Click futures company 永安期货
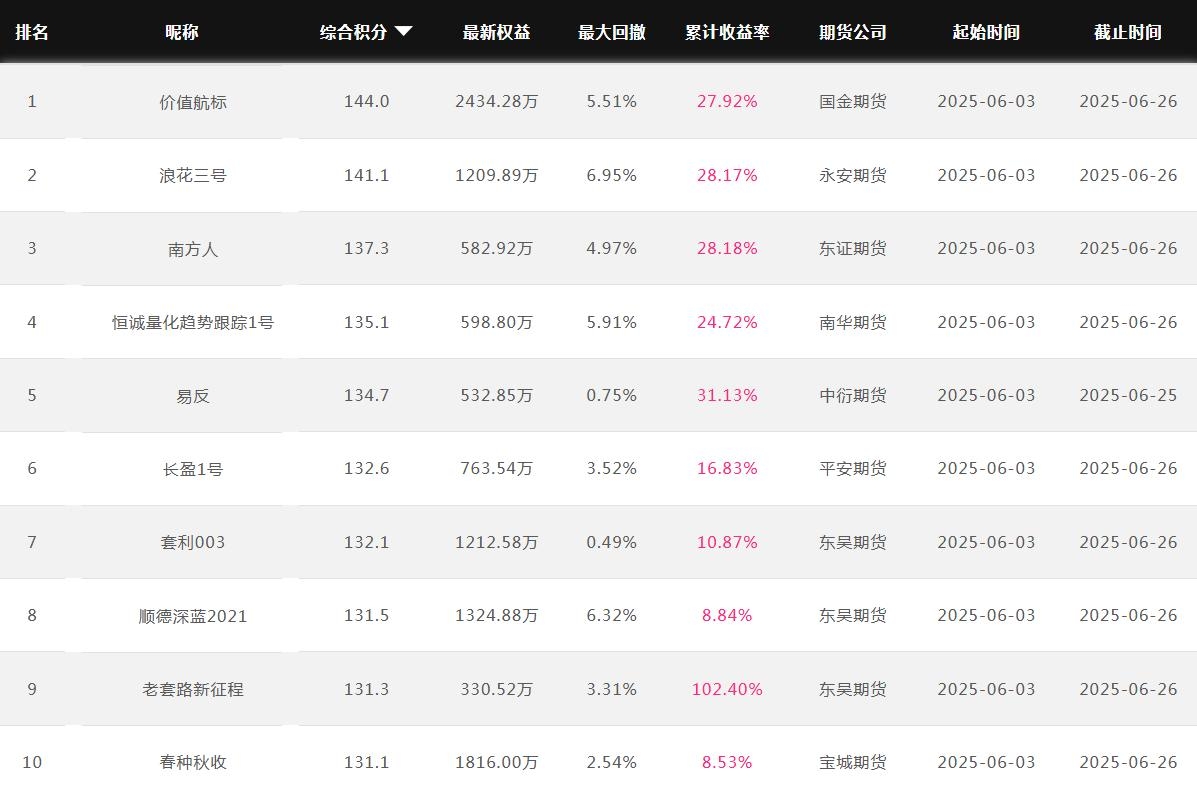 tap(853, 176)
